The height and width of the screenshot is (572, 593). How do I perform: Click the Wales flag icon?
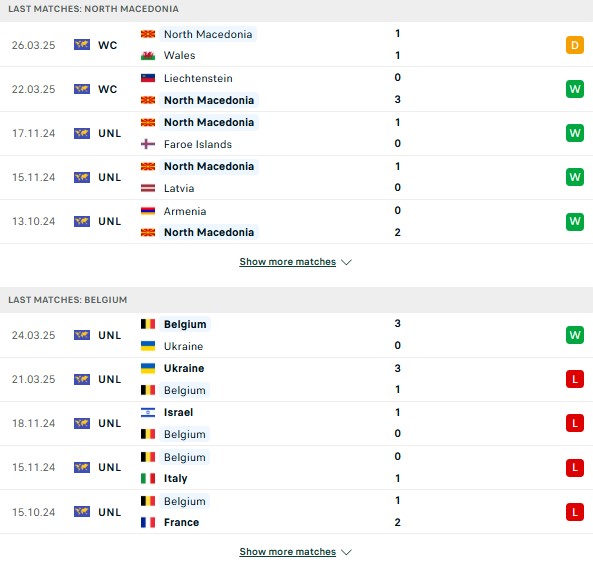tap(148, 56)
